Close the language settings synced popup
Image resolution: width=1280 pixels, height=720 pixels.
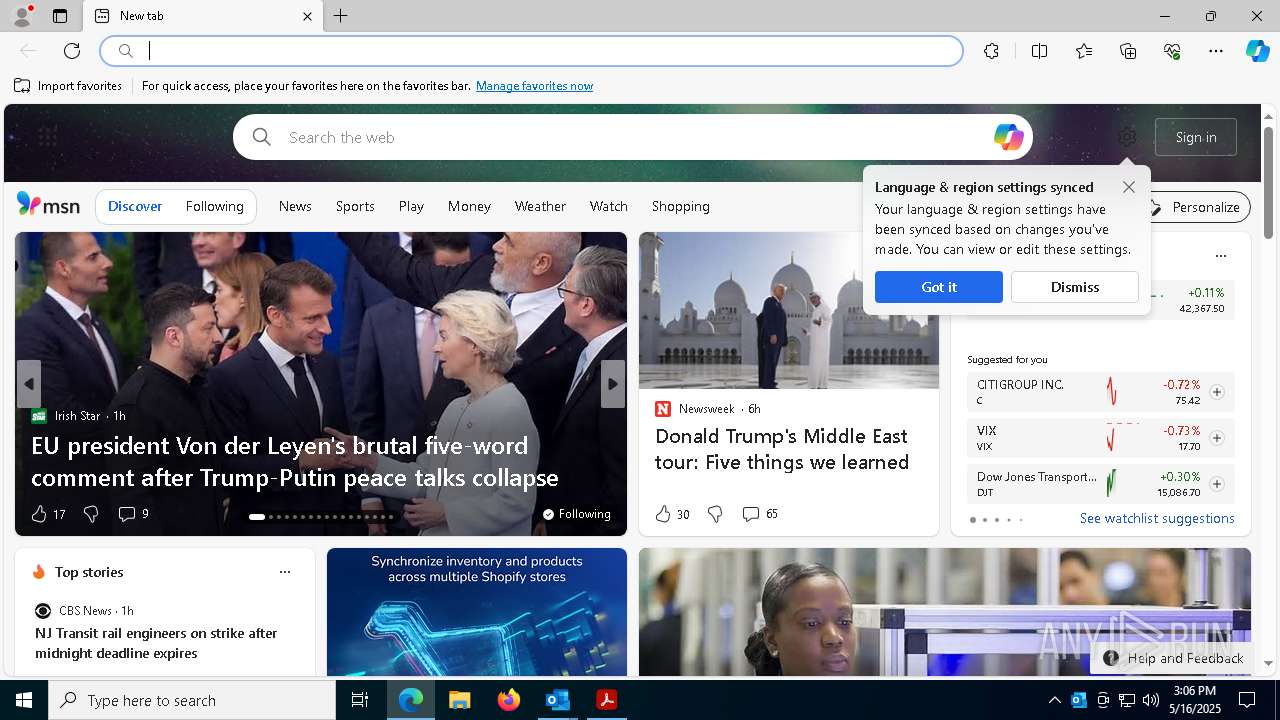pyautogui.click(x=1129, y=187)
